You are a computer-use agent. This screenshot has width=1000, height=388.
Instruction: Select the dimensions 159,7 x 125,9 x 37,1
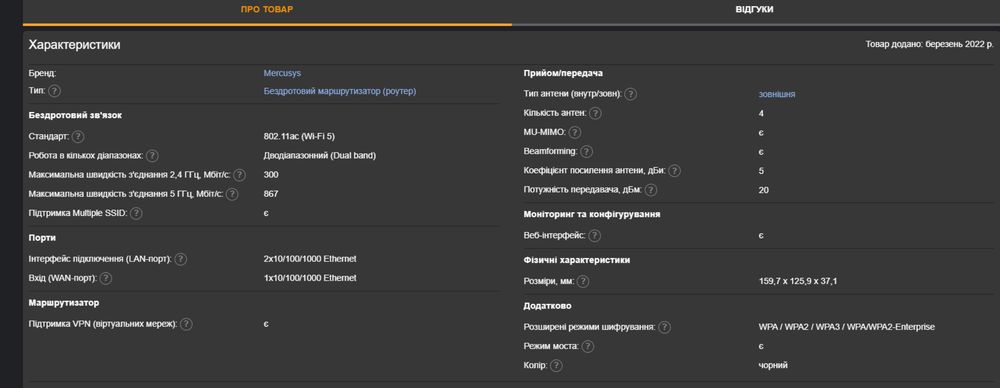798,281
